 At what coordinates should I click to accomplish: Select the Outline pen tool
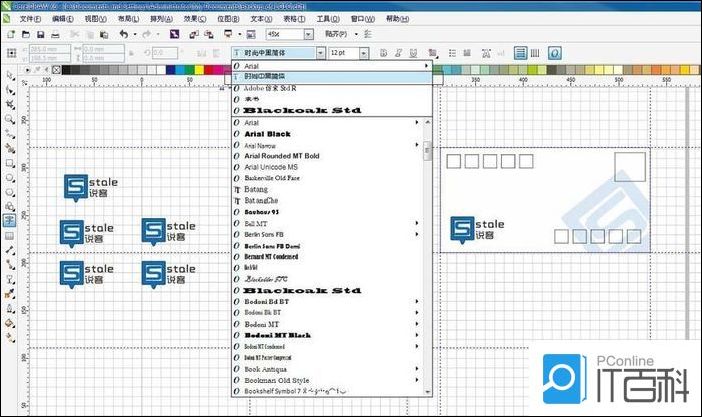click(x=10, y=309)
